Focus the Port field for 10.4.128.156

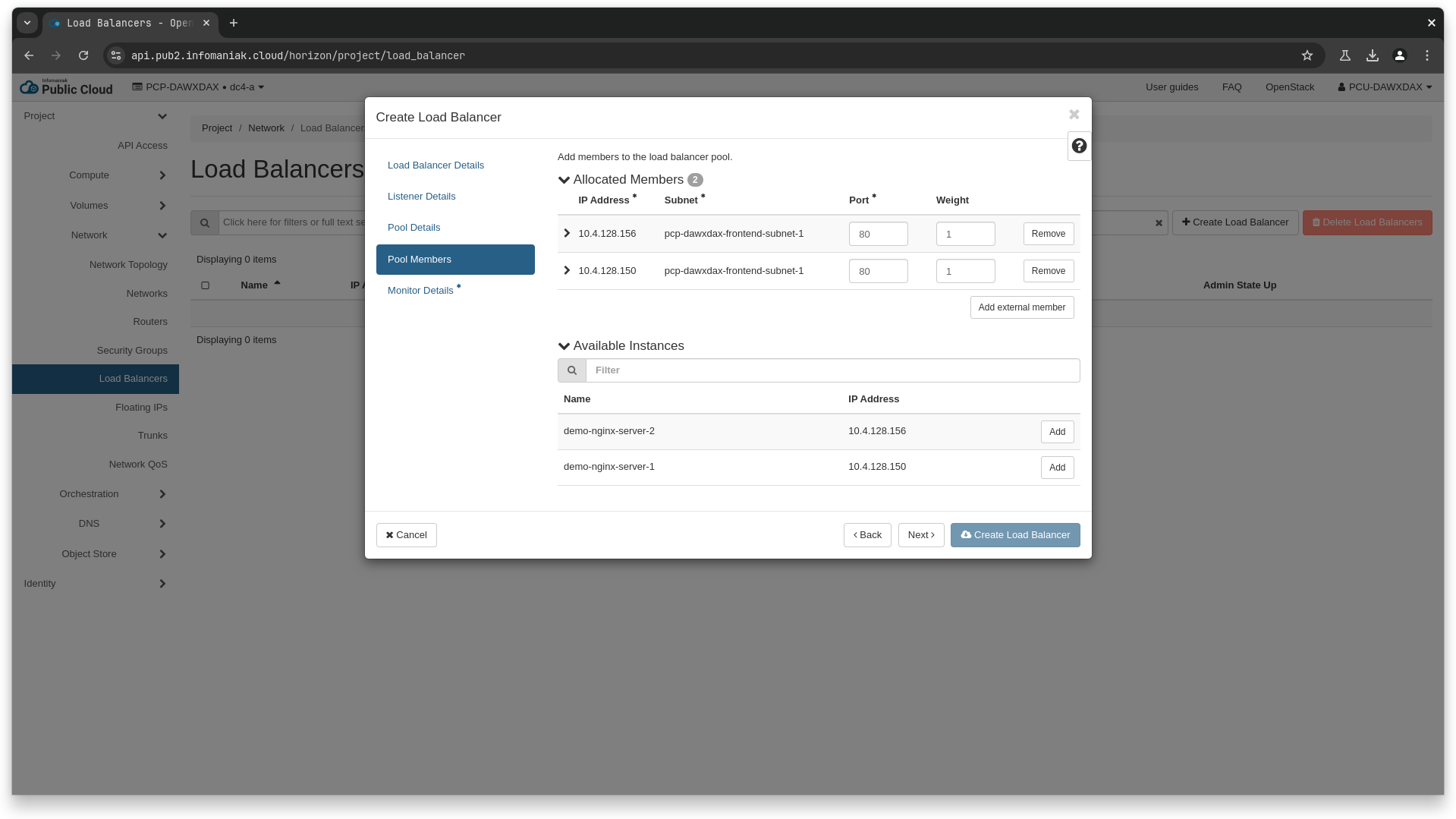(x=878, y=234)
